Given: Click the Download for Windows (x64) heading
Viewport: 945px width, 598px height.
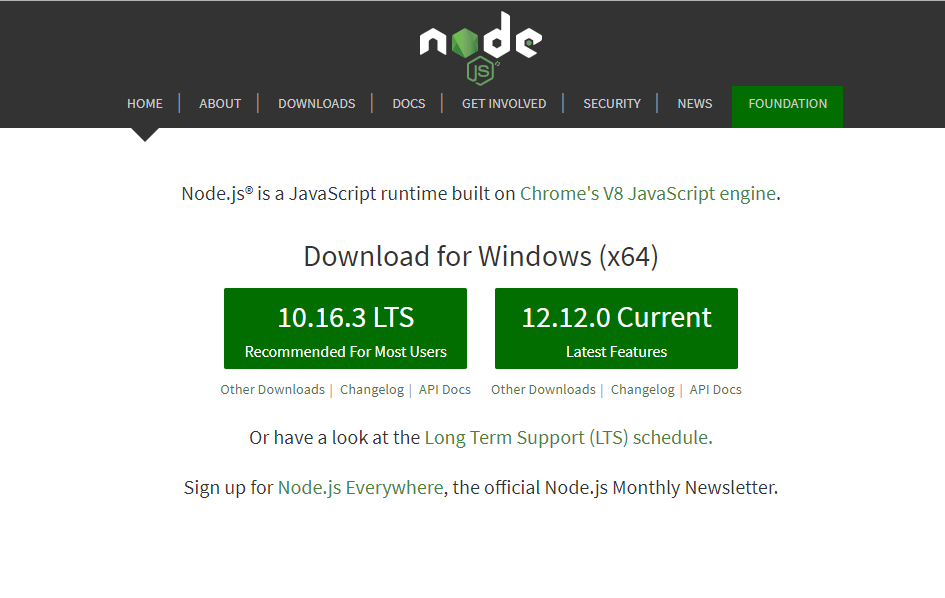Looking at the screenshot, I should [480, 256].
